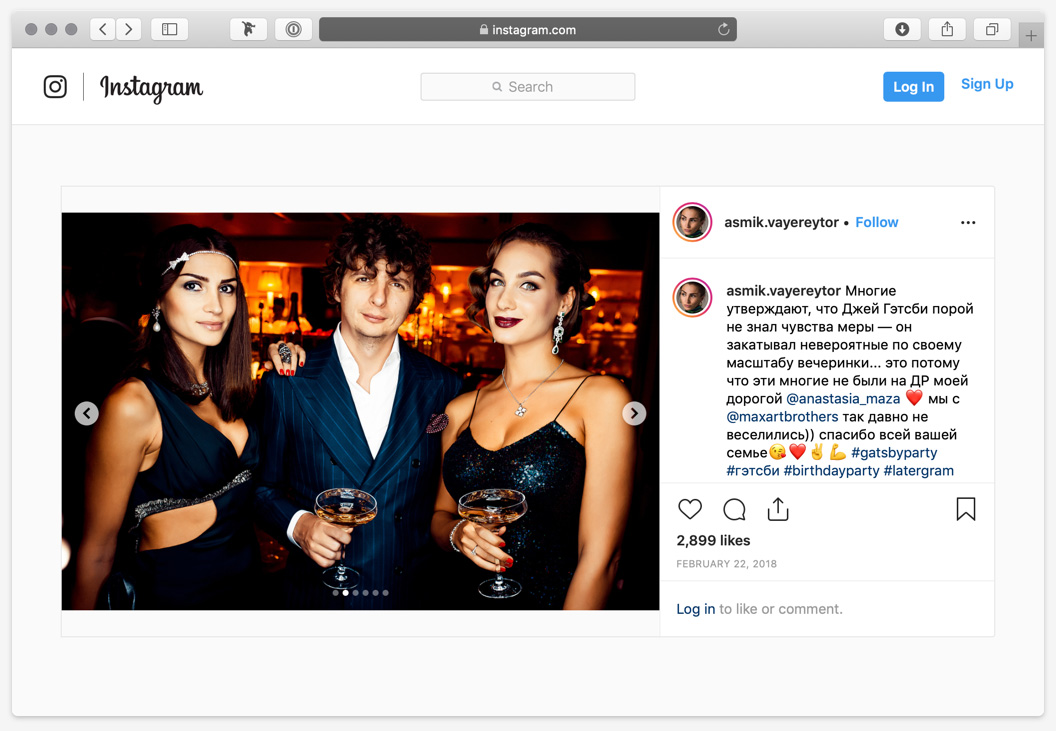Open the #gatsbyparty hashtag link
1056x731 pixels.
tap(894, 453)
